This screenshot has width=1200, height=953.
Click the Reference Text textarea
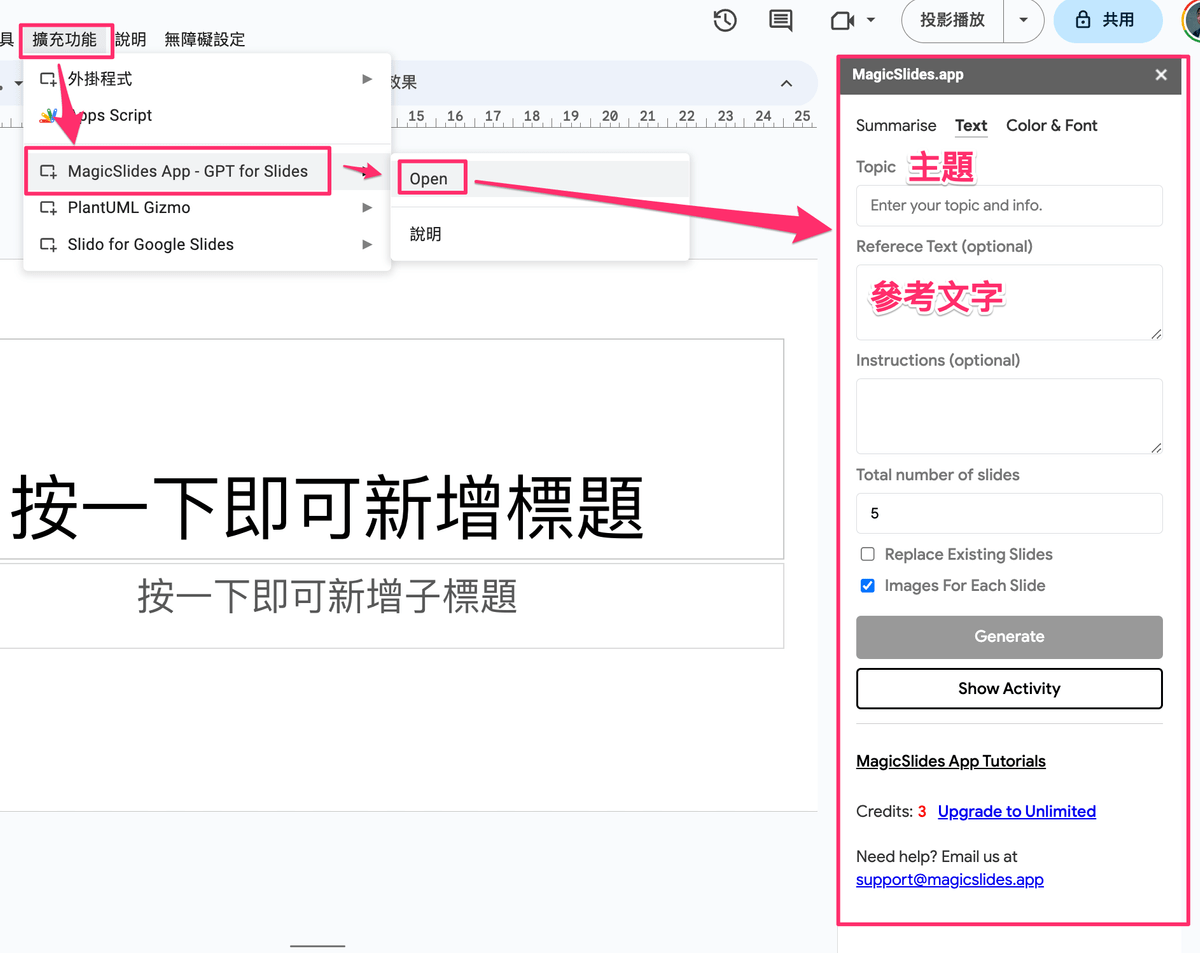point(1009,302)
